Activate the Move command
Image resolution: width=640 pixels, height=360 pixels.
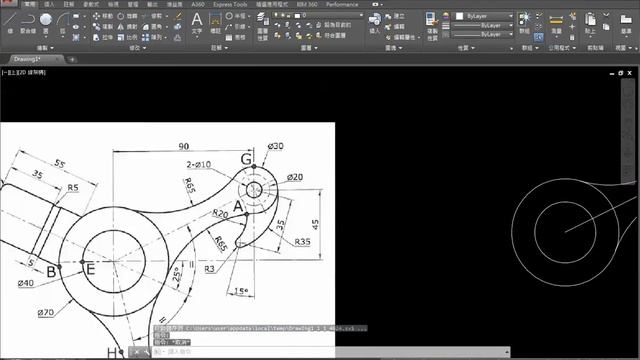pyautogui.click(x=103, y=16)
